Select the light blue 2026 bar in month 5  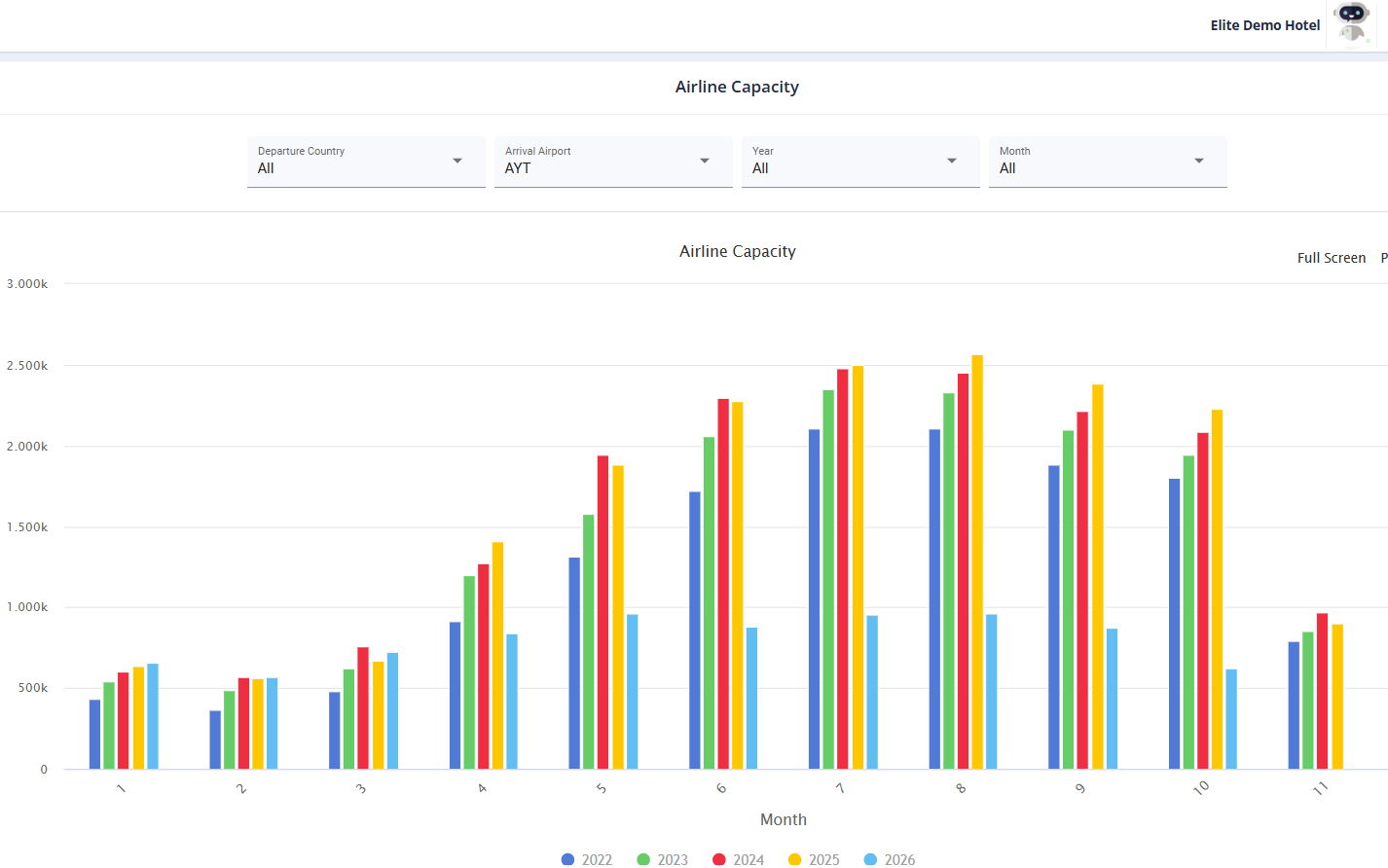click(633, 692)
